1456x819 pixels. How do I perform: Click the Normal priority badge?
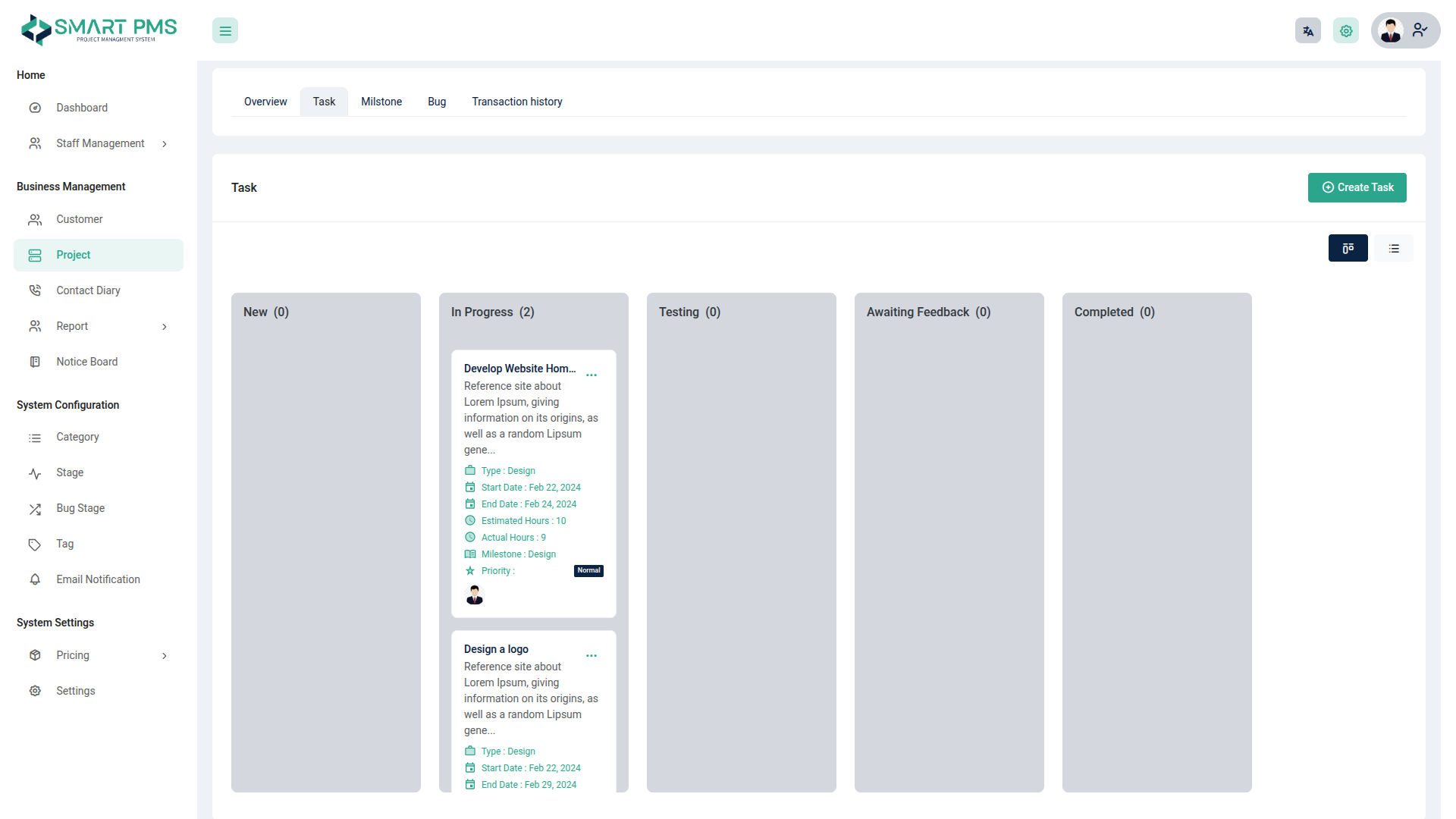click(x=588, y=571)
